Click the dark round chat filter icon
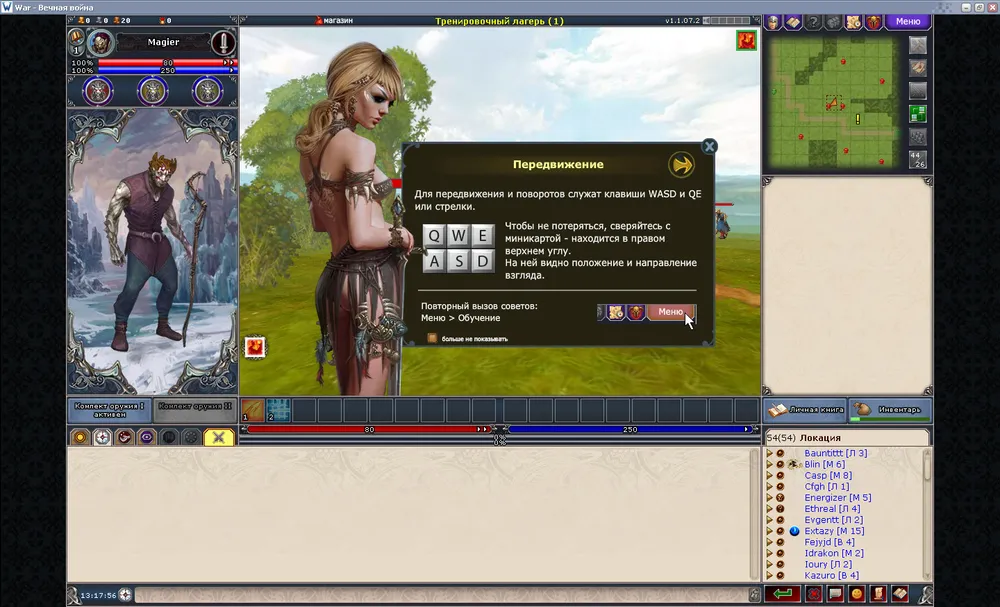1000x607 pixels. point(169,437)
